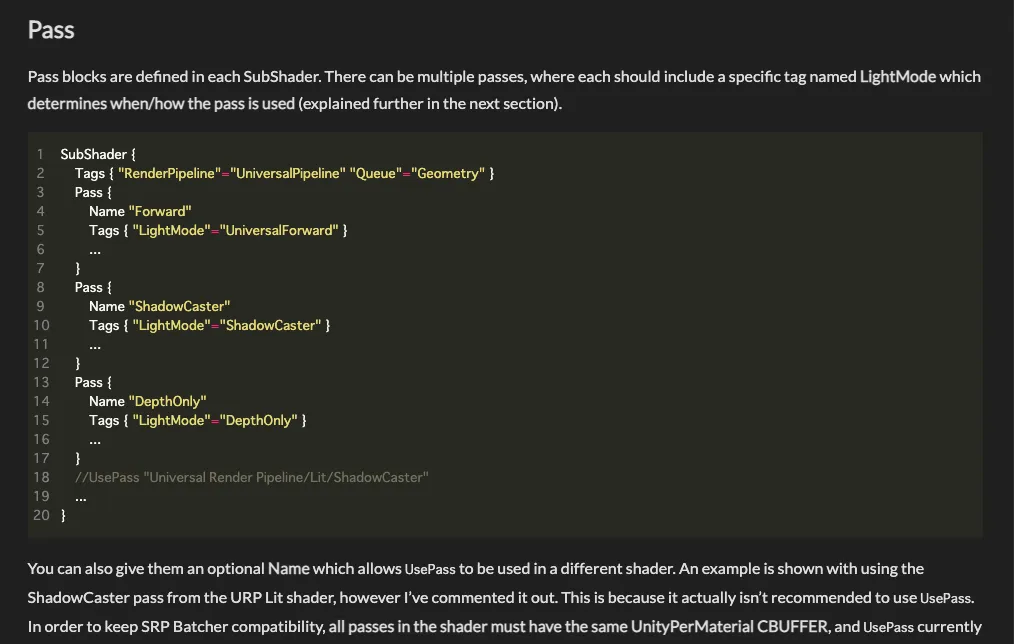Click bold "LightMode" in the intro paragraph
The width and height of the screenshot is (1014, 644).
point(897,77)
